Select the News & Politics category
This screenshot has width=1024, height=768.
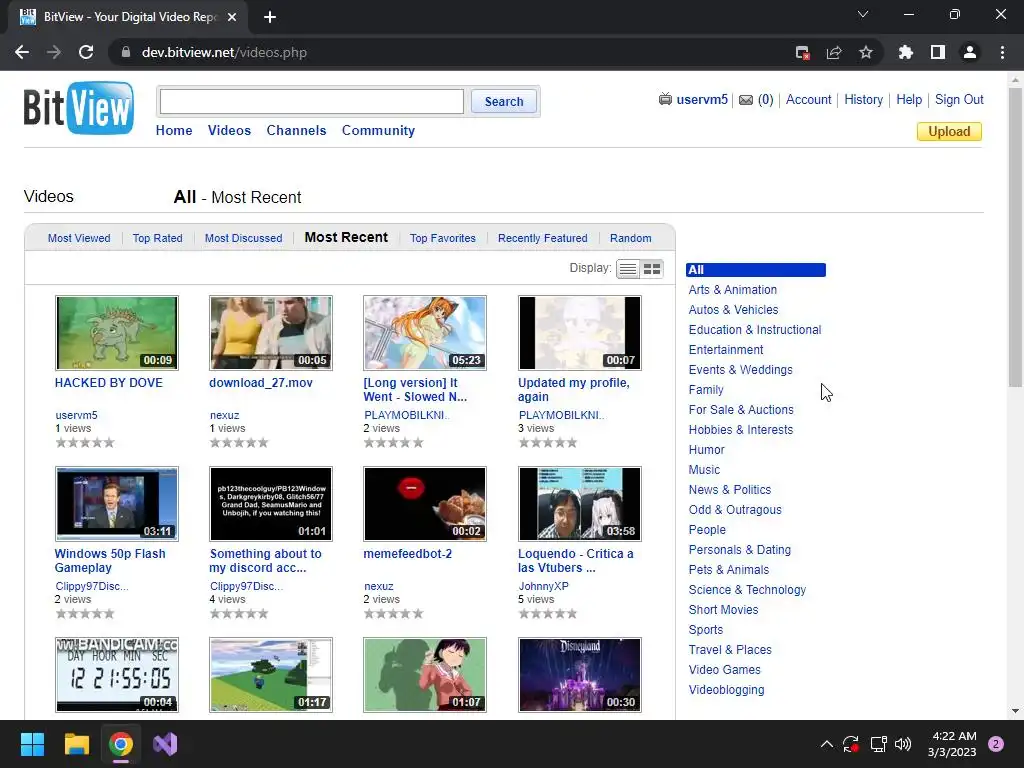pyautogui.click(x=729, y=490)
